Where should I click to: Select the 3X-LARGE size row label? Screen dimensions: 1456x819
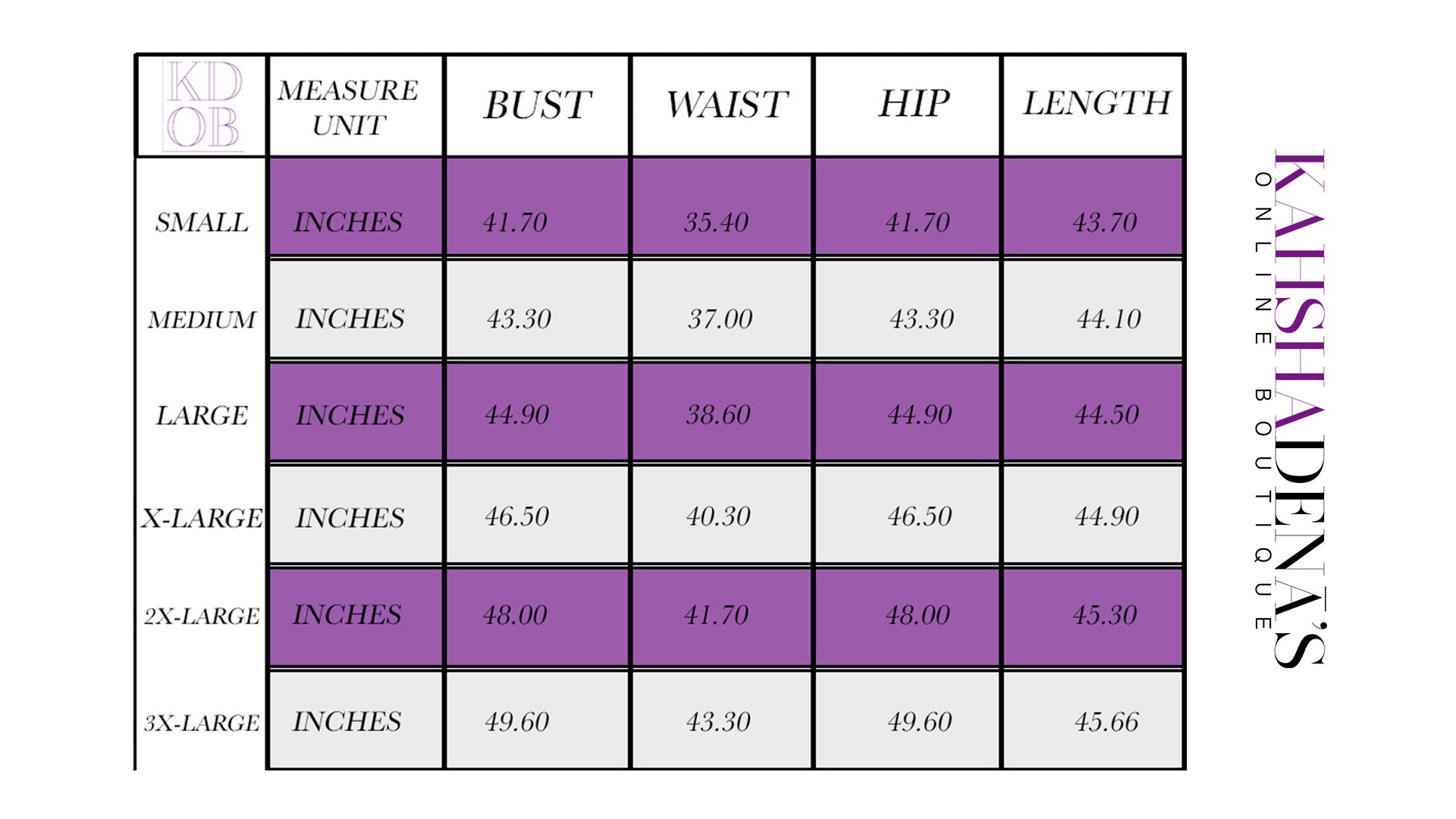202,723
